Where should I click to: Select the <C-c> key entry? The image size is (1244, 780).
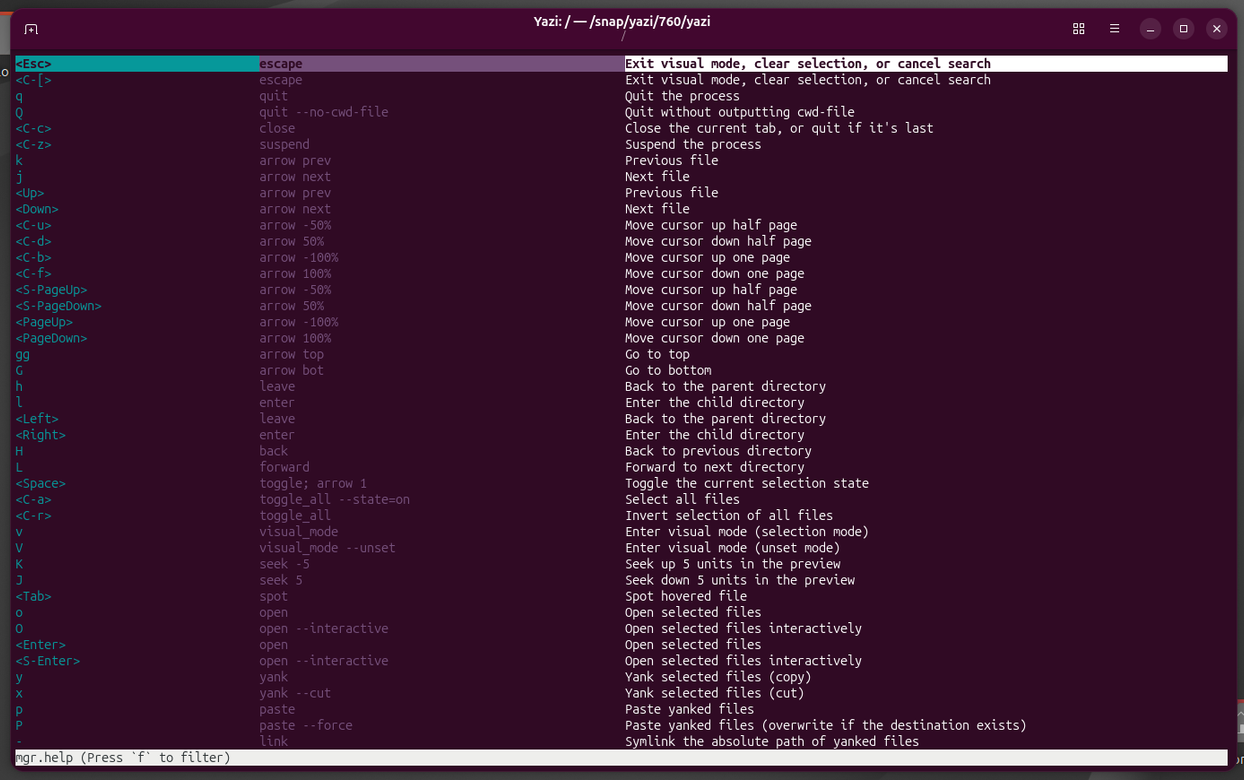34,128
